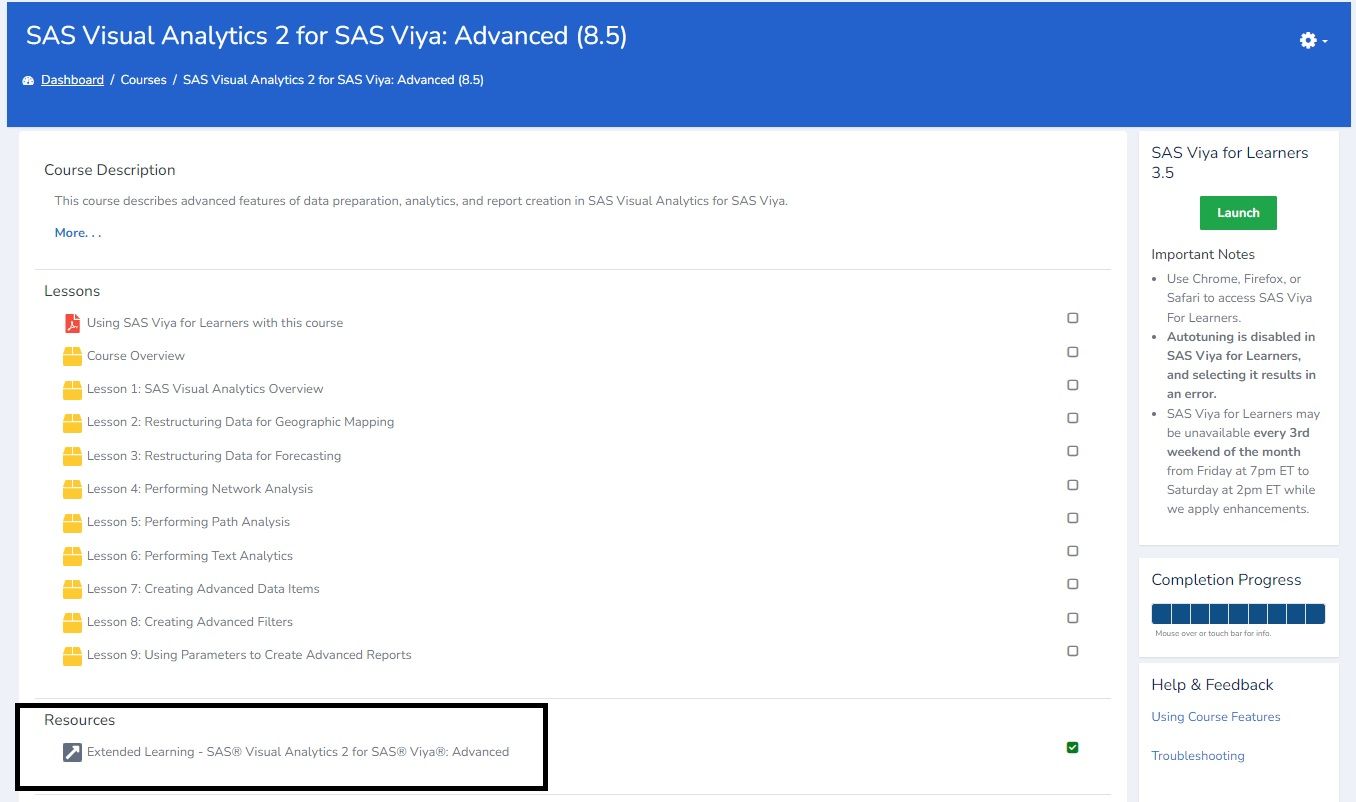Check the completion box for Lesson 1

click(1072, 384)
